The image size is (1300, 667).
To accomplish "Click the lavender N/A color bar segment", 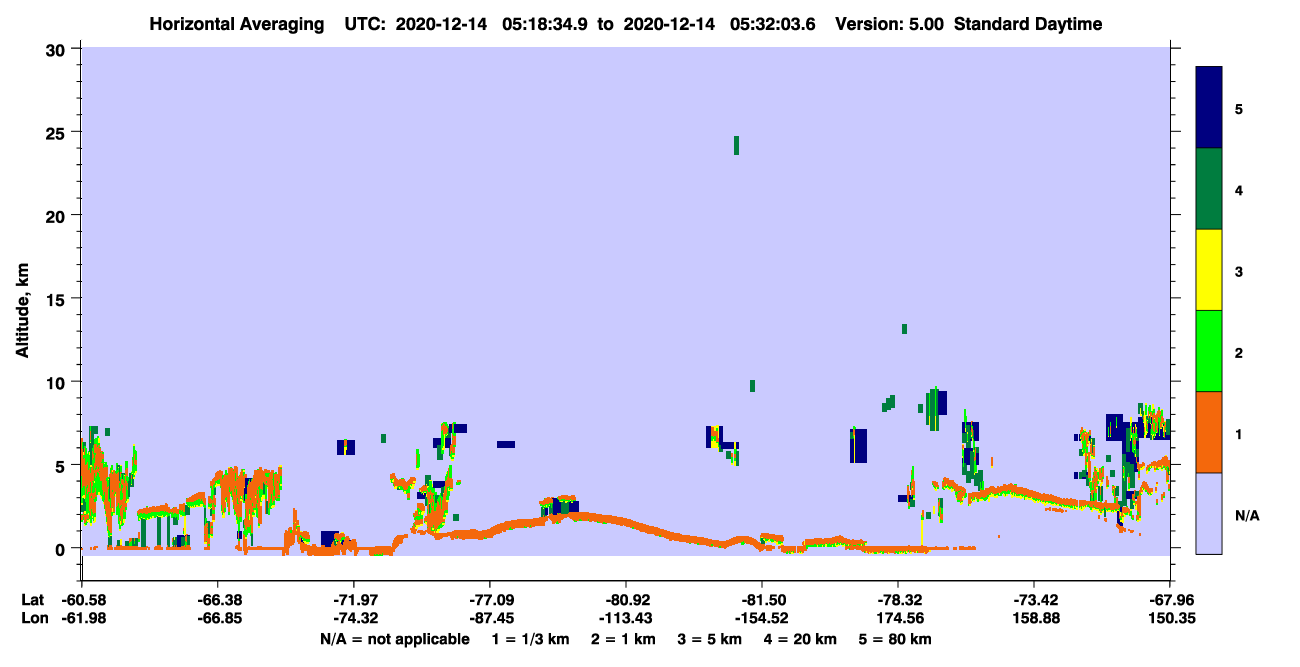I will pos(1209,513).
